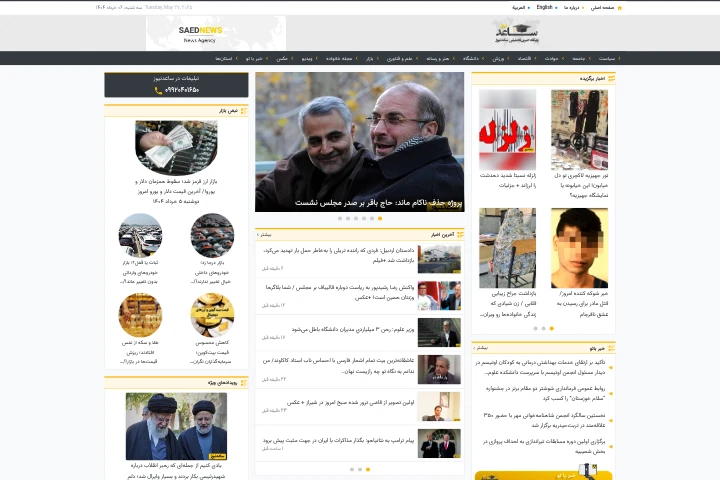Open the red زلزله earthquake news image

pos(507,130)
